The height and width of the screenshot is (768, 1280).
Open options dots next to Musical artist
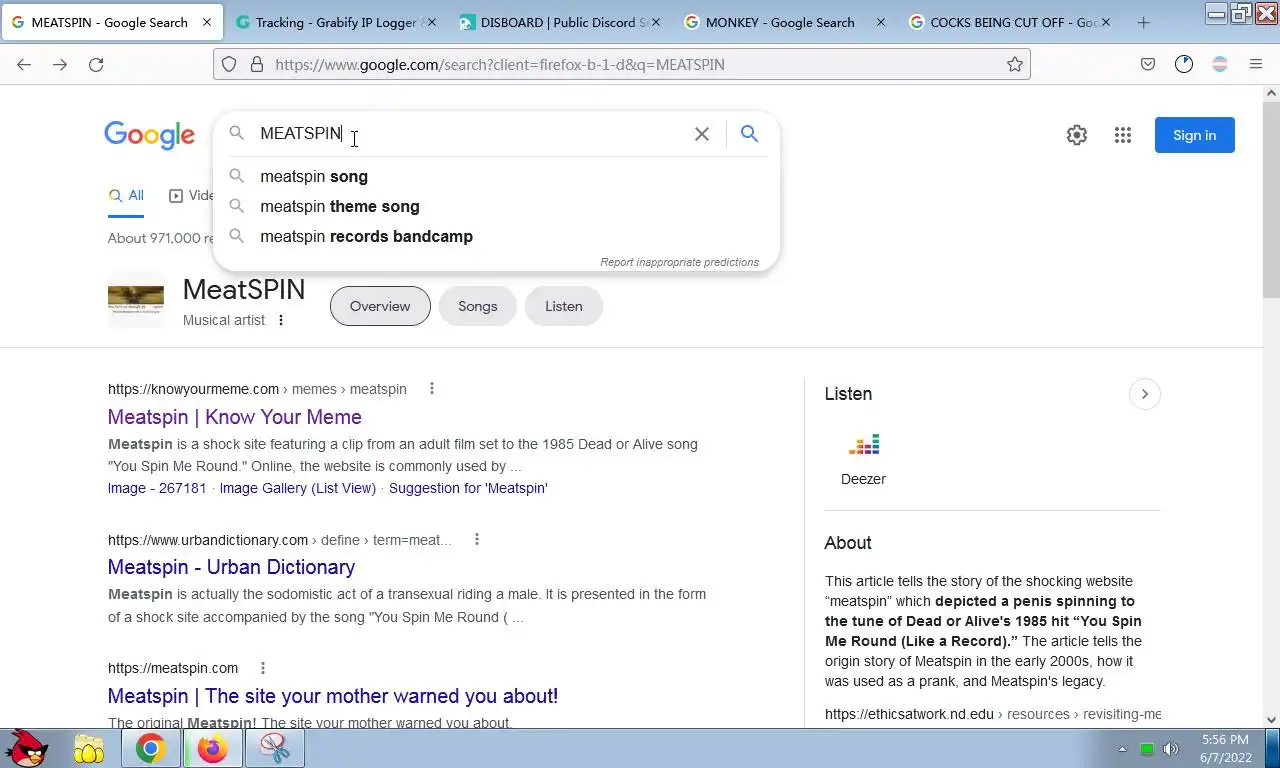(x=281, y=320)
